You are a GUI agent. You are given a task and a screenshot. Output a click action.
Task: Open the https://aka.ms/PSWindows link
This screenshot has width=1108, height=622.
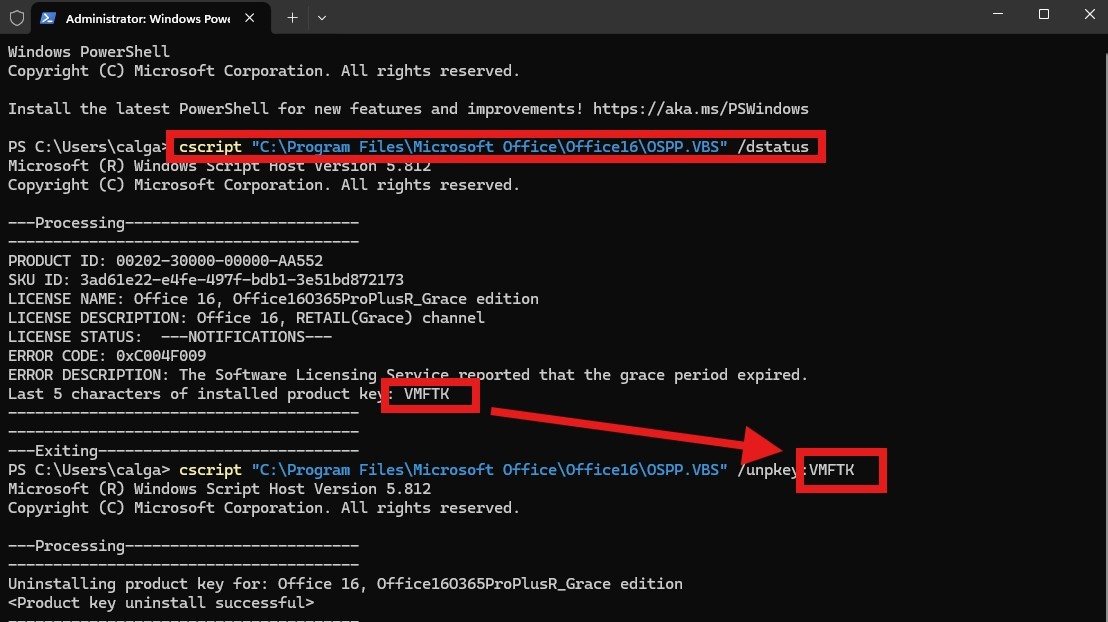pyautogui.click(x=700, y=108)
